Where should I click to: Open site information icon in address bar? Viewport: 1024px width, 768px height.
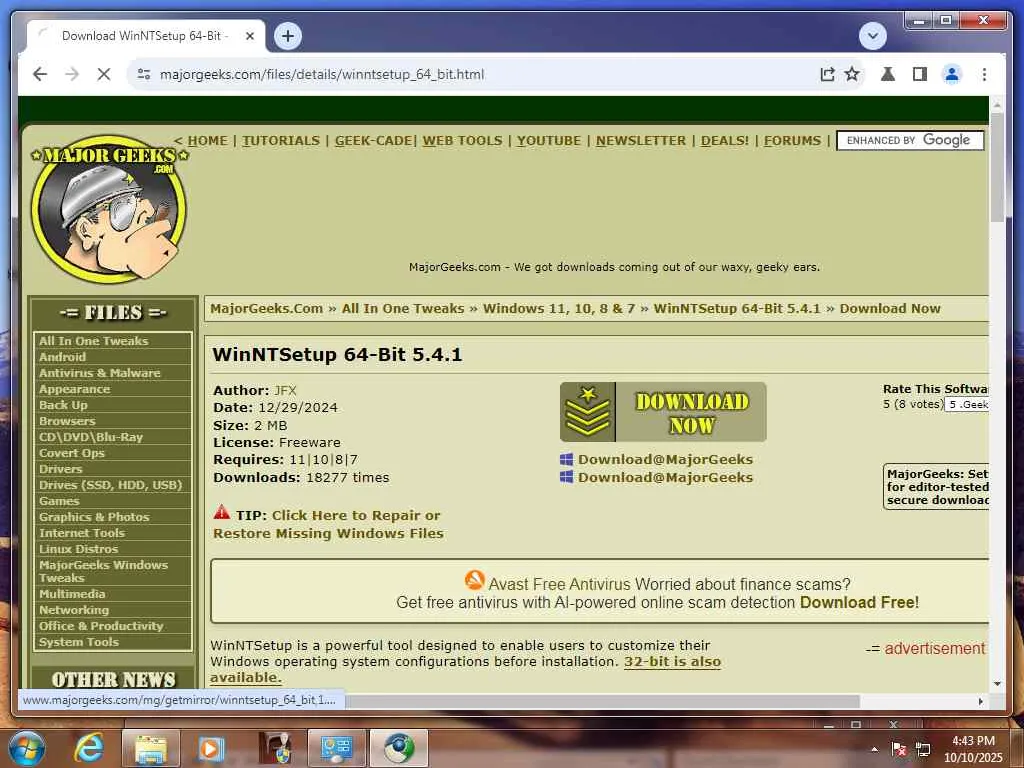tap(144, 74)
